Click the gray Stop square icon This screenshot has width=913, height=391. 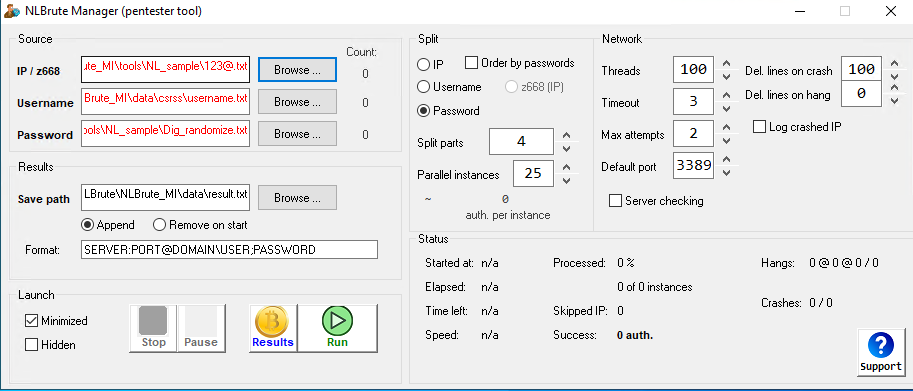[153, 321]
